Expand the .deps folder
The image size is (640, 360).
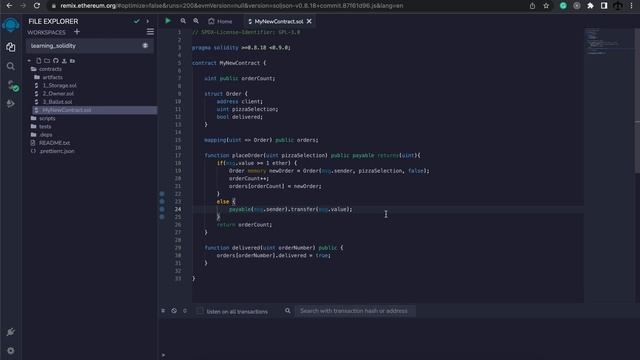tap(42, 135)
